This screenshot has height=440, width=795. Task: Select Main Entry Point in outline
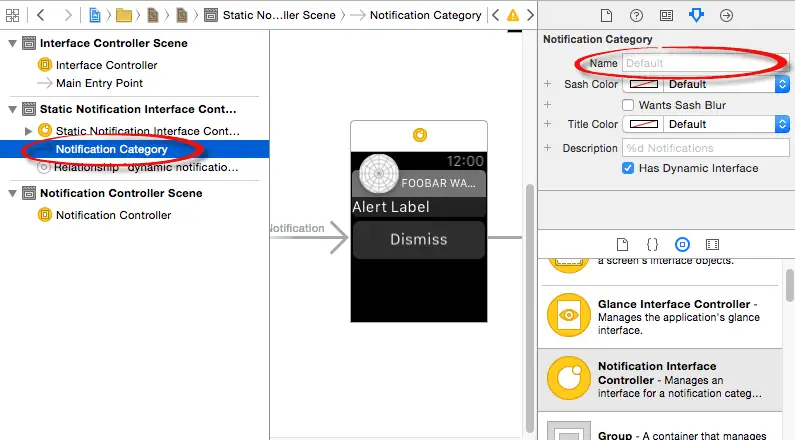[99, 83]
